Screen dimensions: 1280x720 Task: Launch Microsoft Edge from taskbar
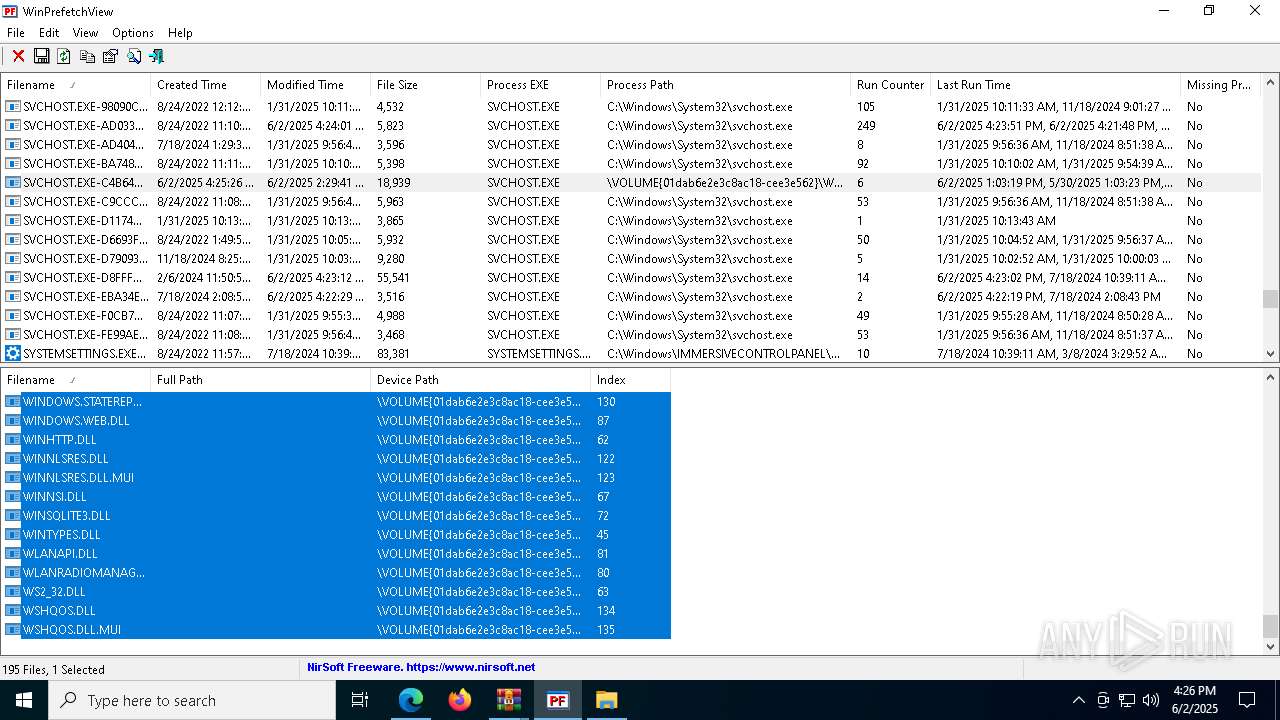[411, 700]
